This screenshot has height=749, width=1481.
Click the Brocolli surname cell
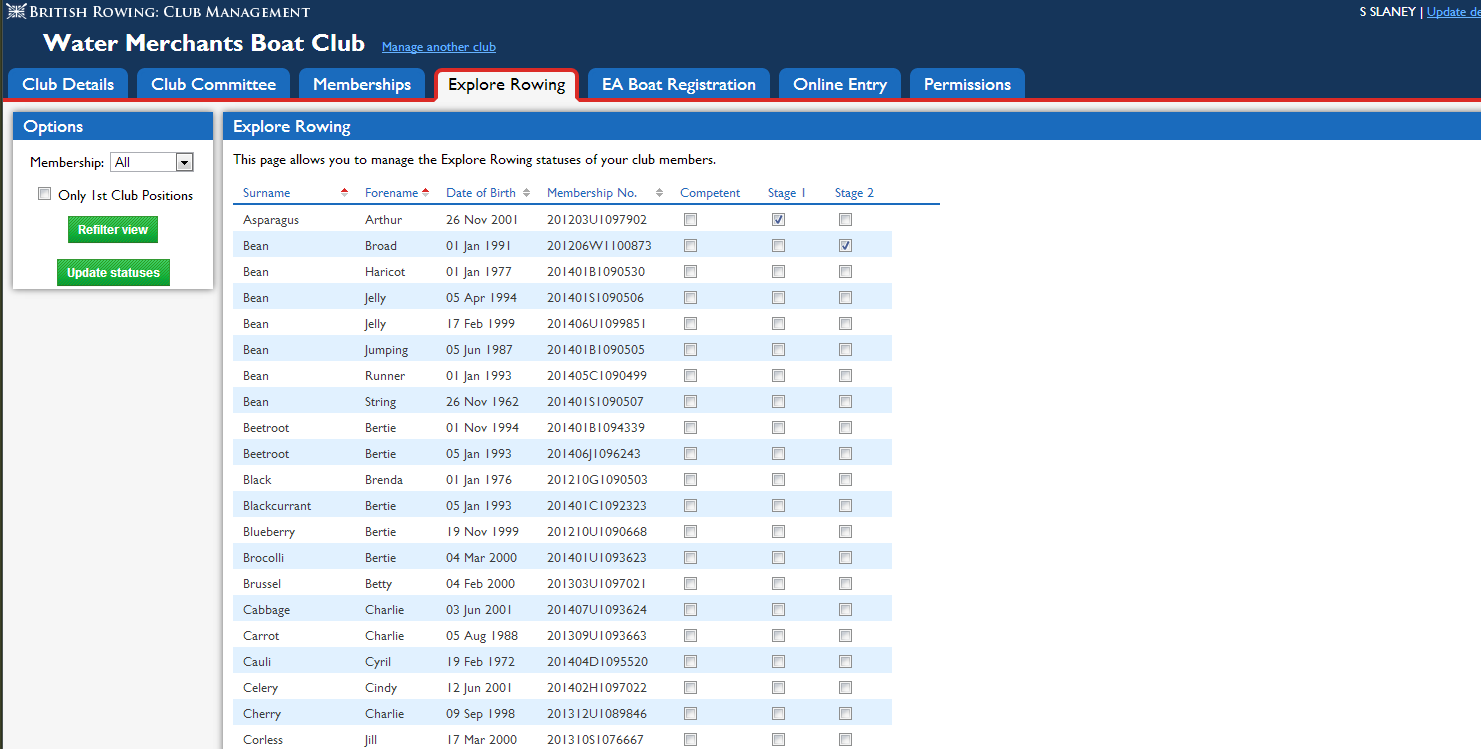tap(263, 558)
